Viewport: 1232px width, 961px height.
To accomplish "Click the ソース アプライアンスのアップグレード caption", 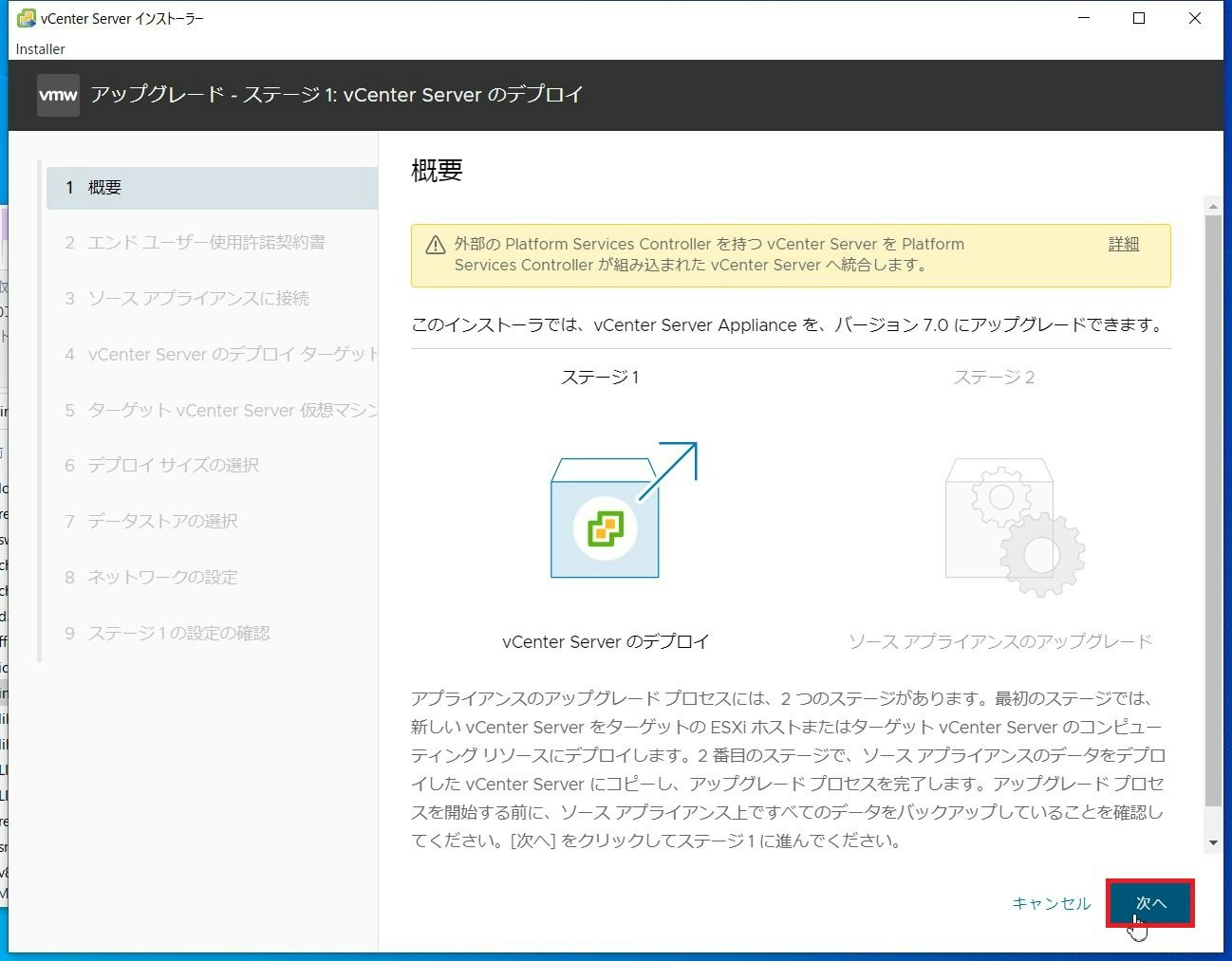I will (1000, 642).
